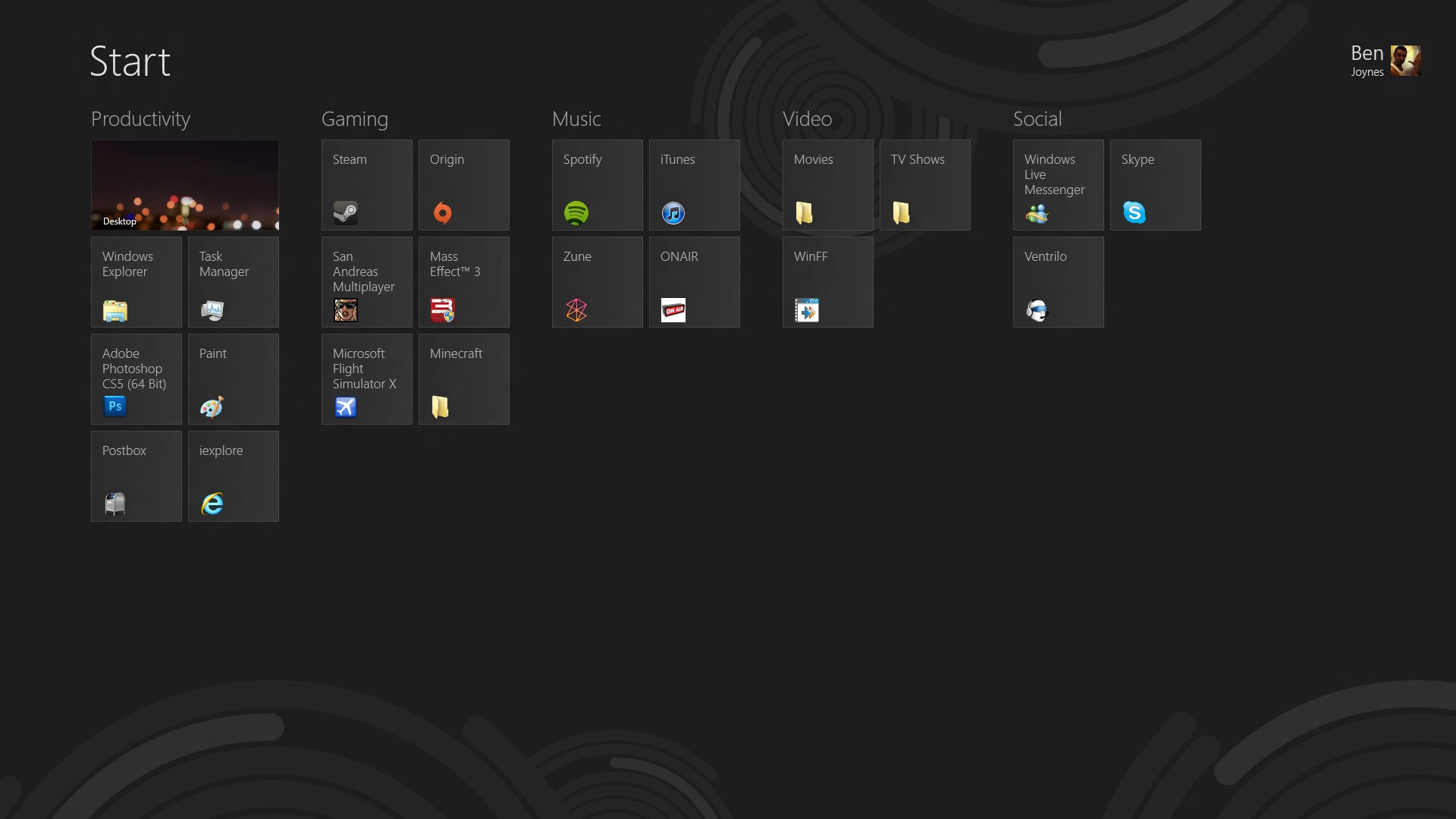1456x819 pixels.
Task: Launch Spotify via the green icon
Action: point(576,213)
